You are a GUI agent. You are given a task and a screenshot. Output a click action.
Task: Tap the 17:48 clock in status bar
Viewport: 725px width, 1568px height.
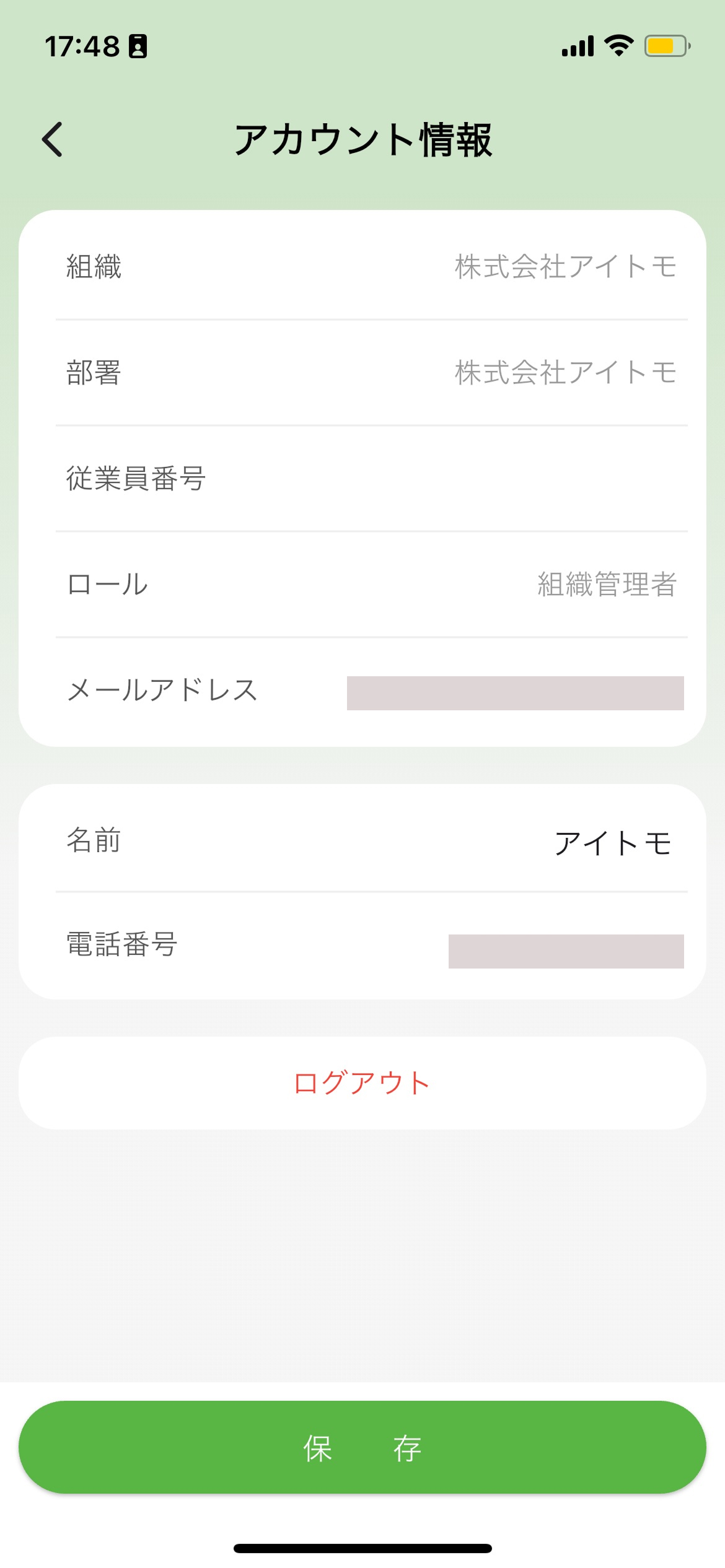(x=82, y=46)
